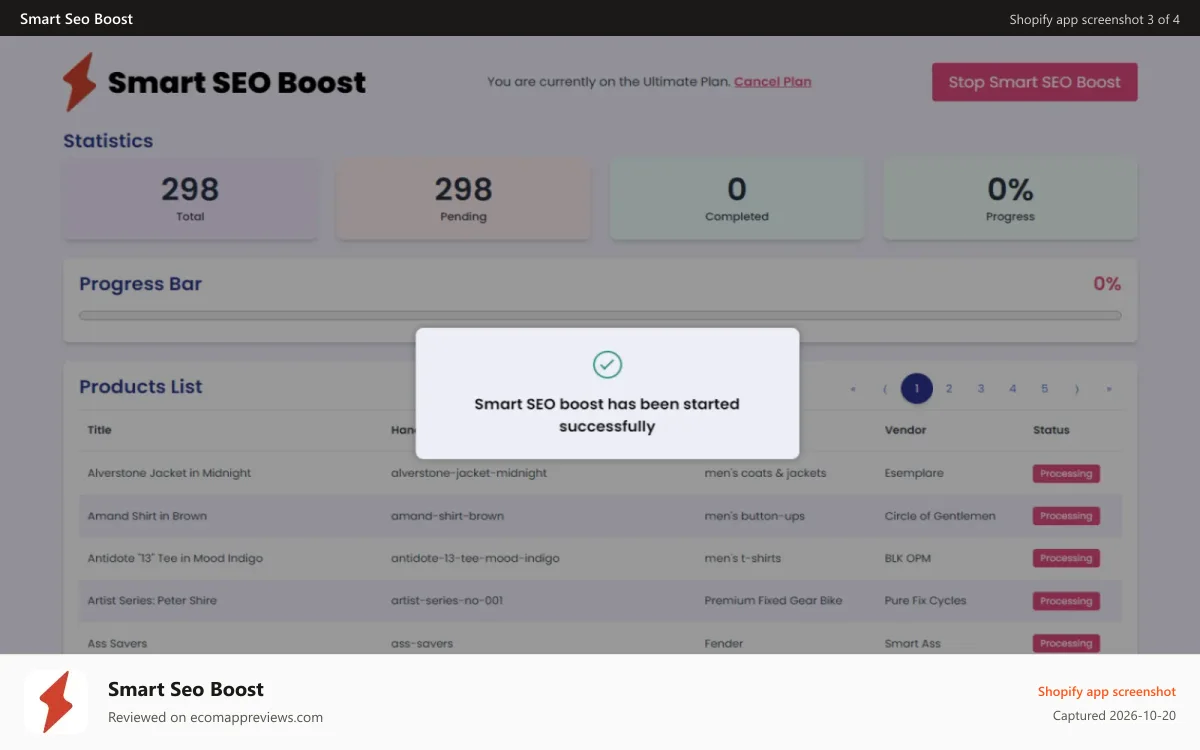
Task: Click handle 'artist-series-no-001'
Action: pos(447,601)
